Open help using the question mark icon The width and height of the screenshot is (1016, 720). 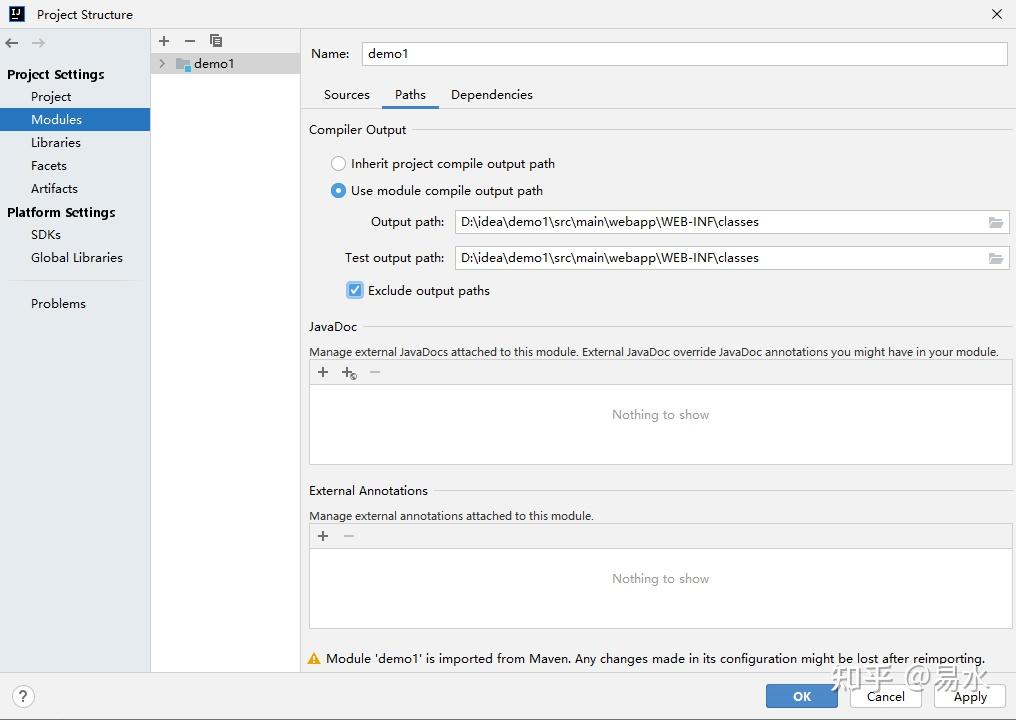[22, 696]
